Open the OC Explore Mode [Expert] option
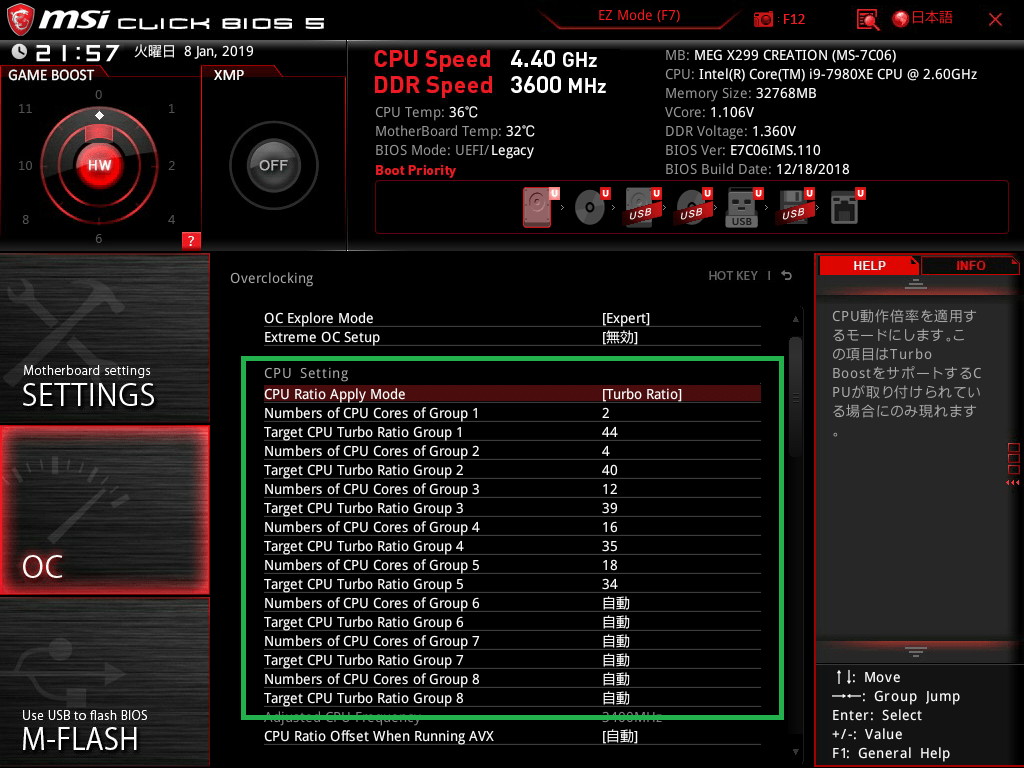 click(x=512, y=318)
